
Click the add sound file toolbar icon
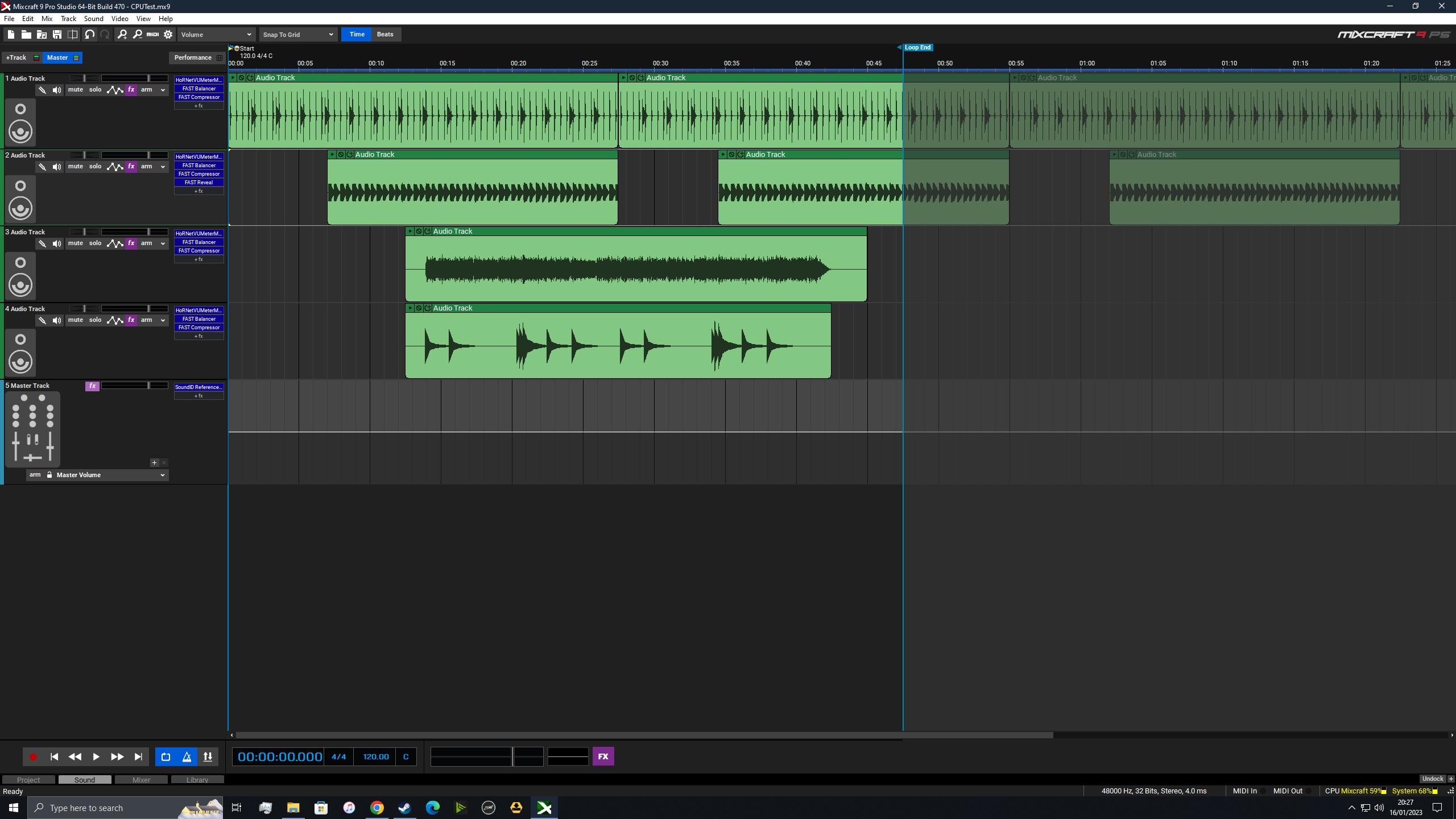pyautogui.click(x=42, y=35)
